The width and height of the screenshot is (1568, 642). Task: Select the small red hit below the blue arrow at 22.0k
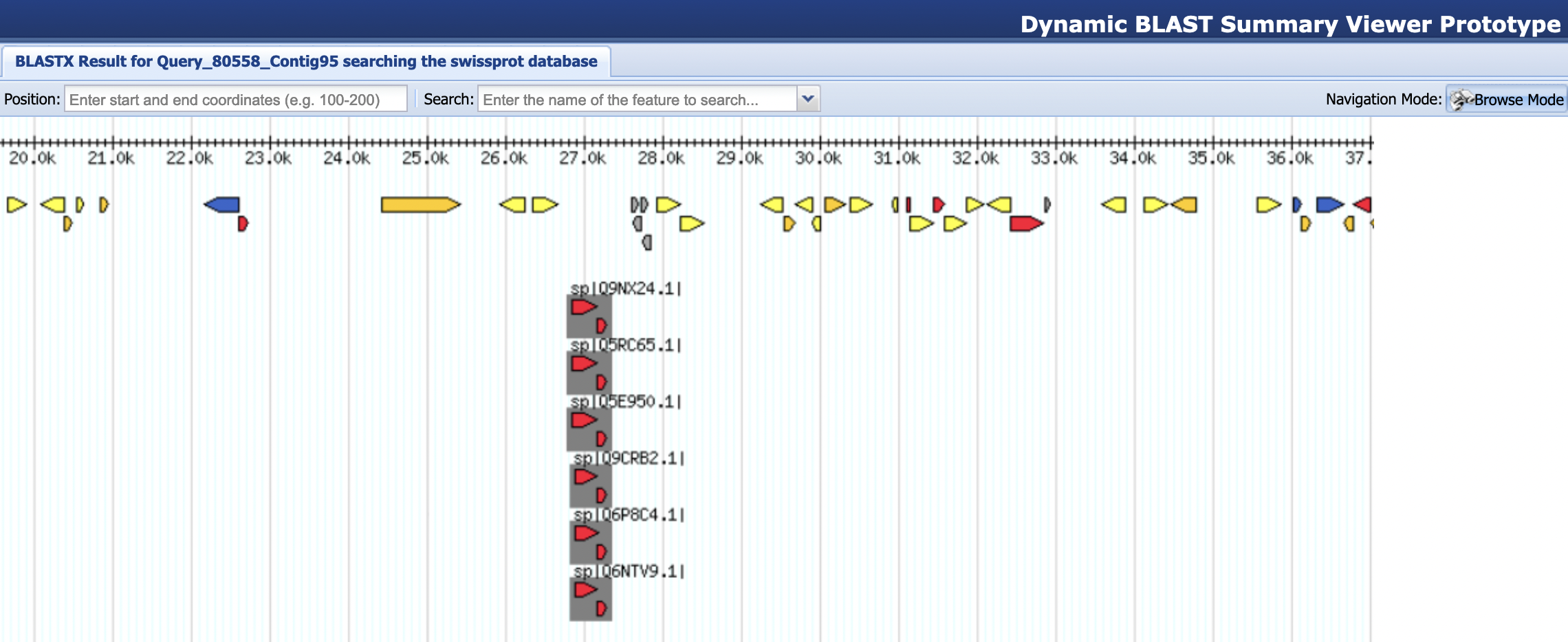[243, 223]
